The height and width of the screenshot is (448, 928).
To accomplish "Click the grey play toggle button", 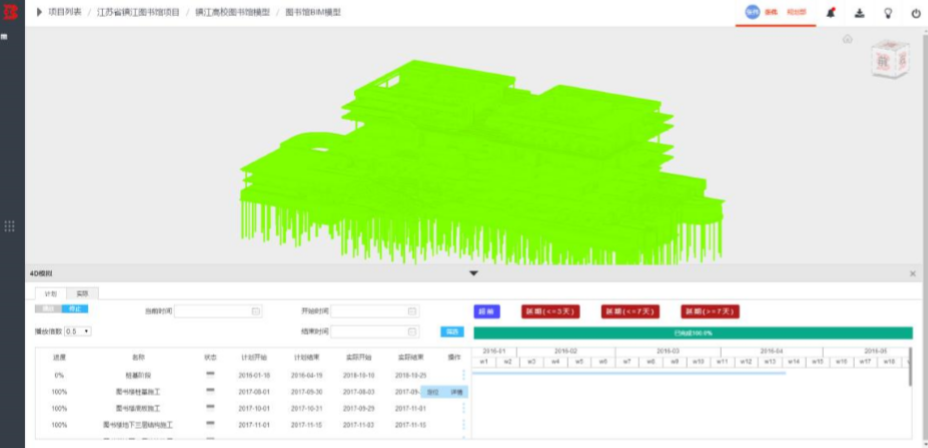I will pyautogui.click(x=48, y=309).
